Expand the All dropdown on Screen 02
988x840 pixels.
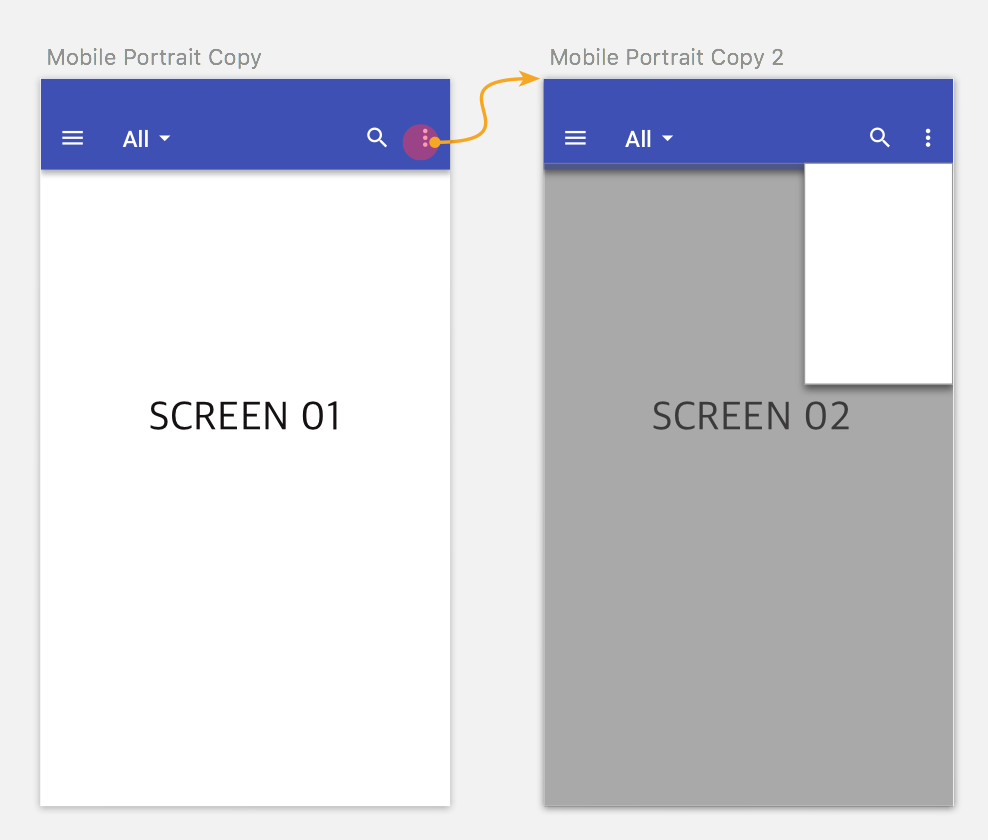pos(649,139)
